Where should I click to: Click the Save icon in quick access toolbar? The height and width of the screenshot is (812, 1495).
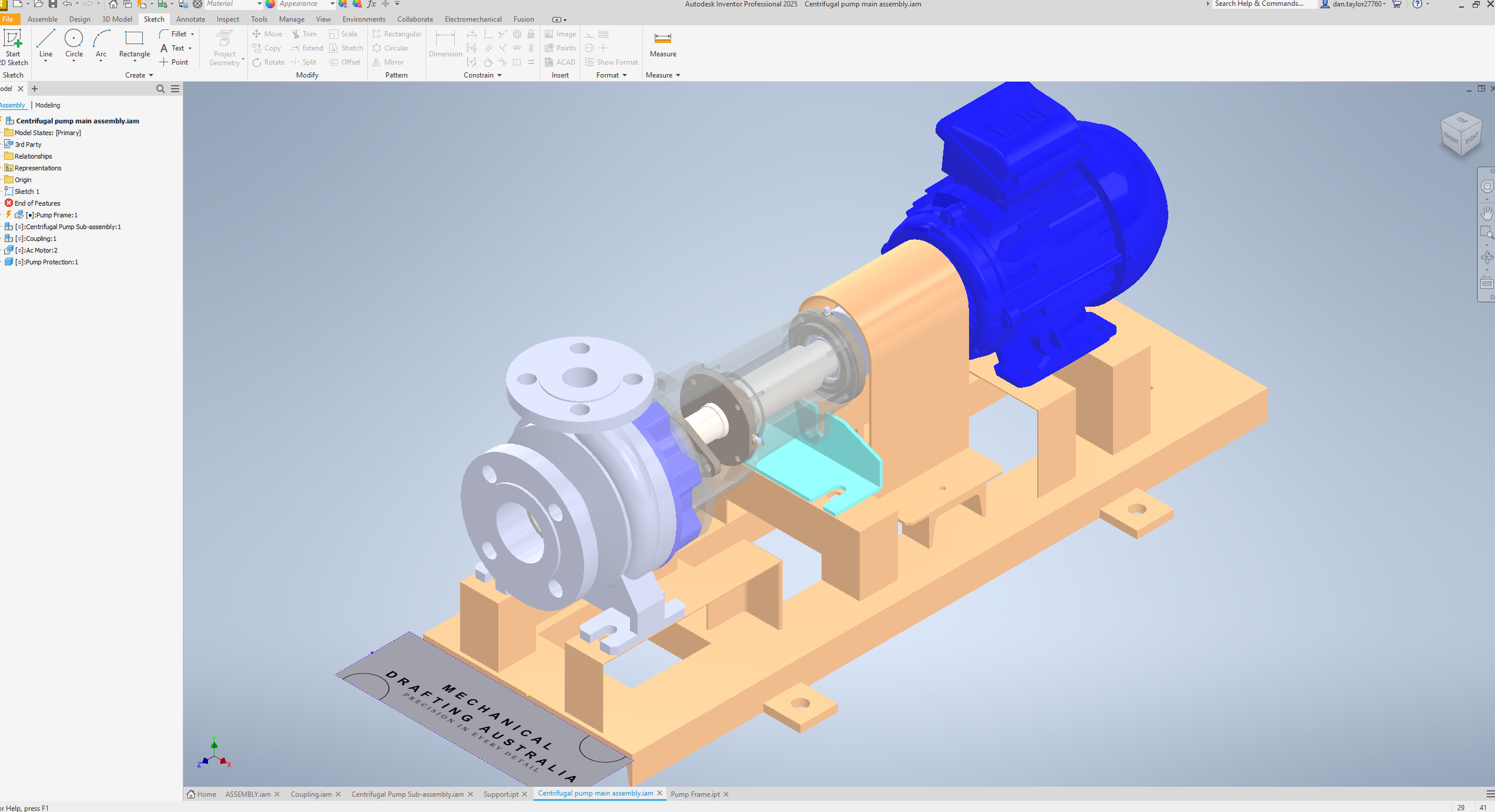pyautogui.click(x=53, y=4)
